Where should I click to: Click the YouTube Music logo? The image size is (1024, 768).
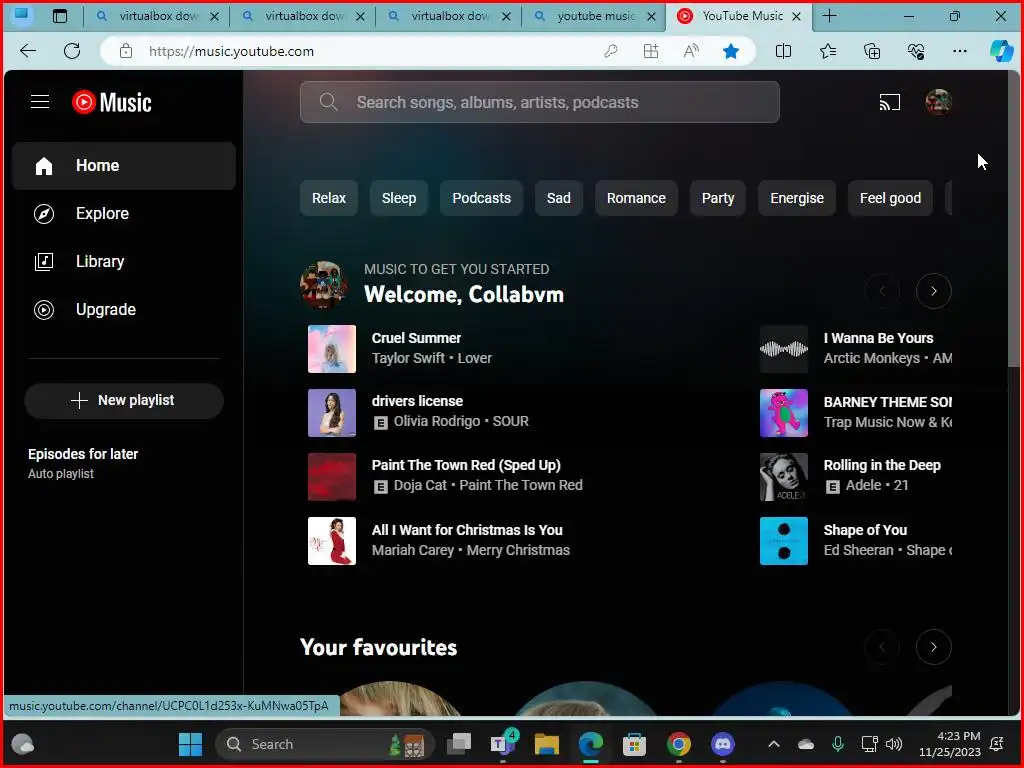point(112,102)
